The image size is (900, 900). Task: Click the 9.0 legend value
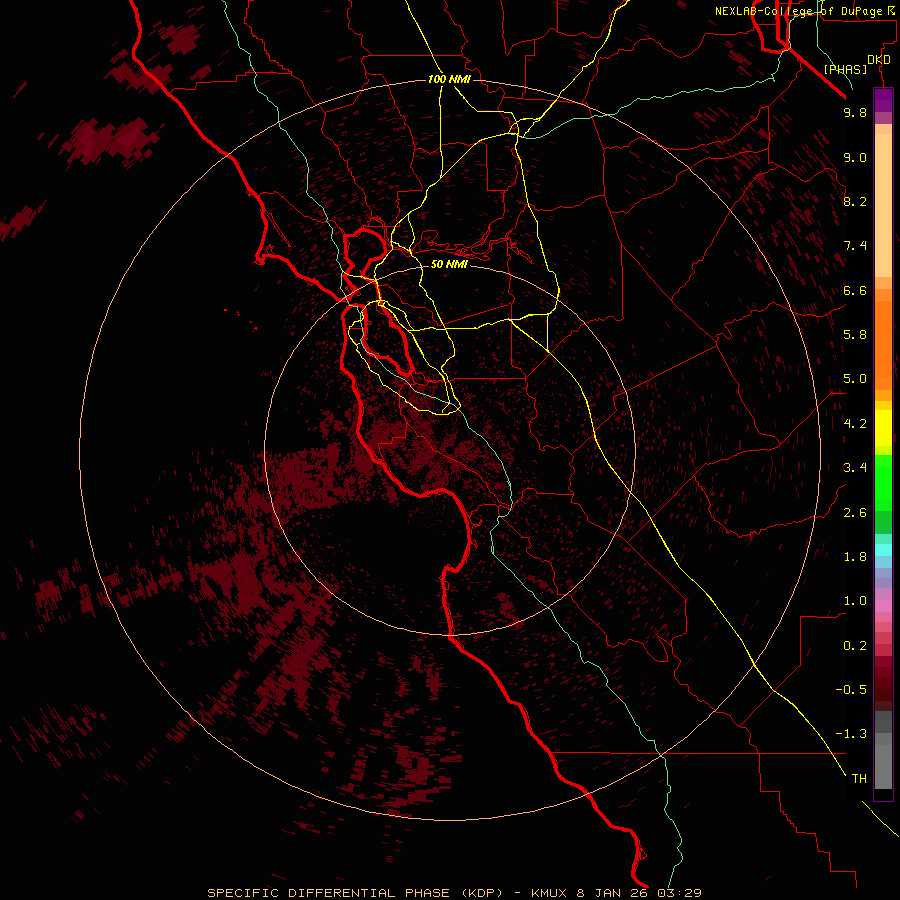[855, 157]
